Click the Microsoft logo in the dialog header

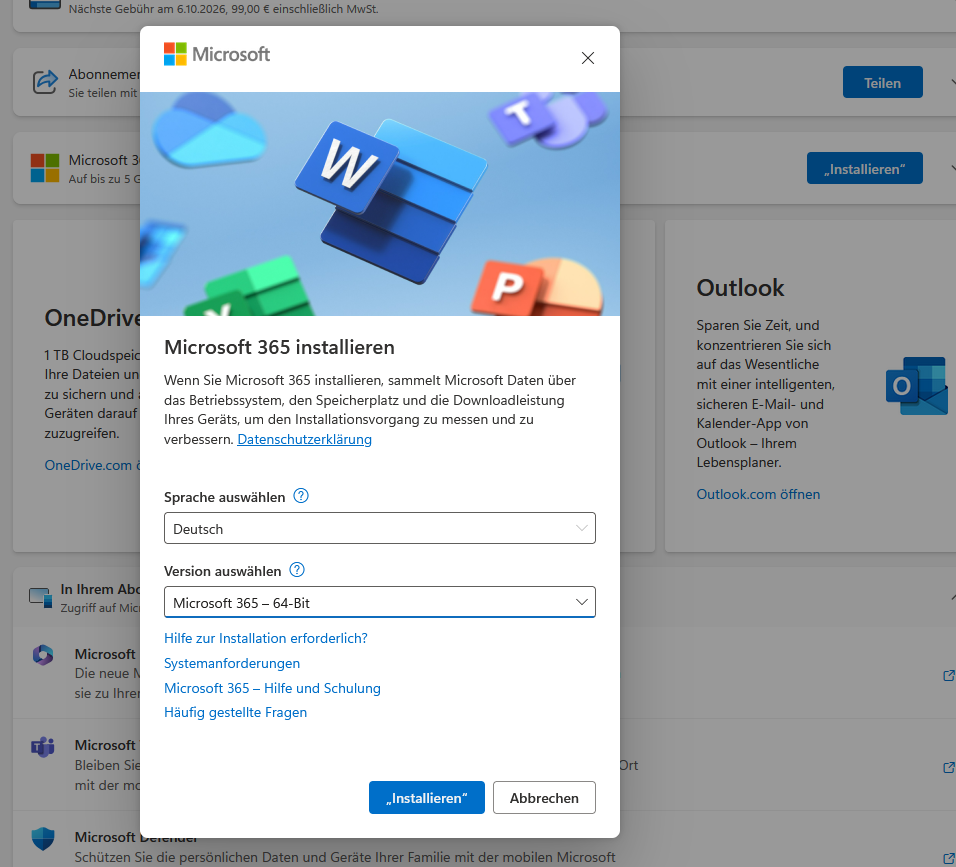coord(217,54)
